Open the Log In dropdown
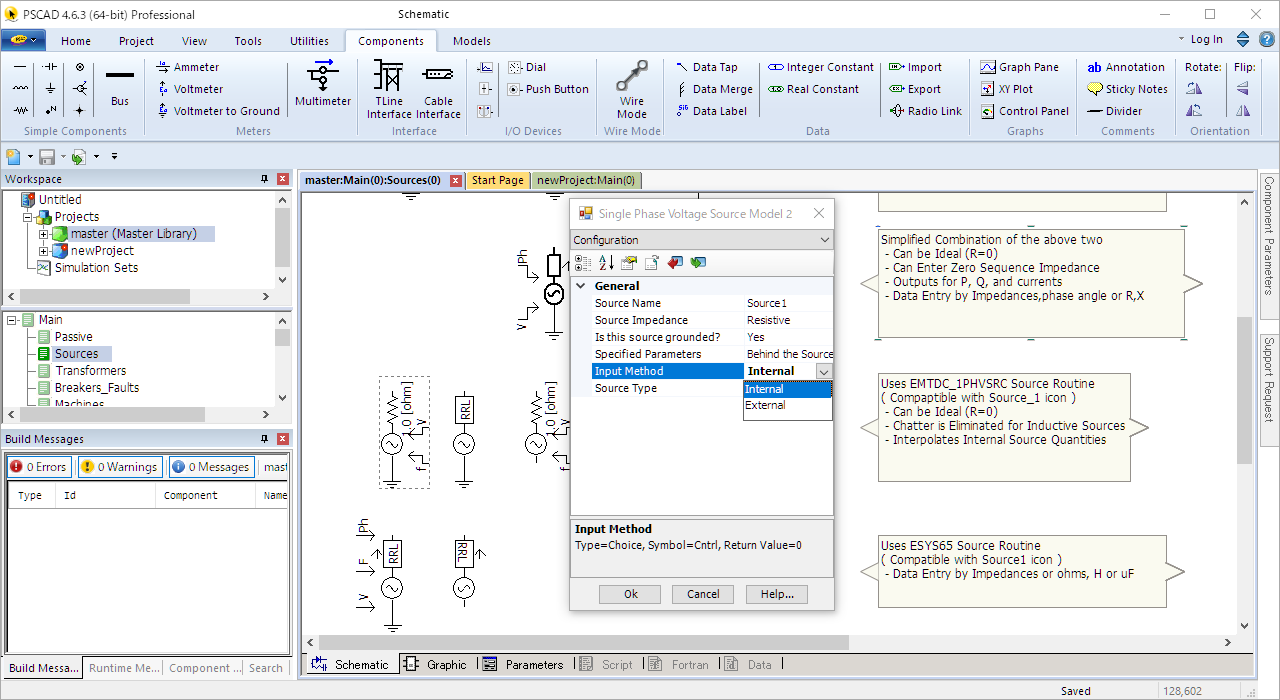Image resolution: width=1280 pixels, height=700 pixels. click(1203, 40)
